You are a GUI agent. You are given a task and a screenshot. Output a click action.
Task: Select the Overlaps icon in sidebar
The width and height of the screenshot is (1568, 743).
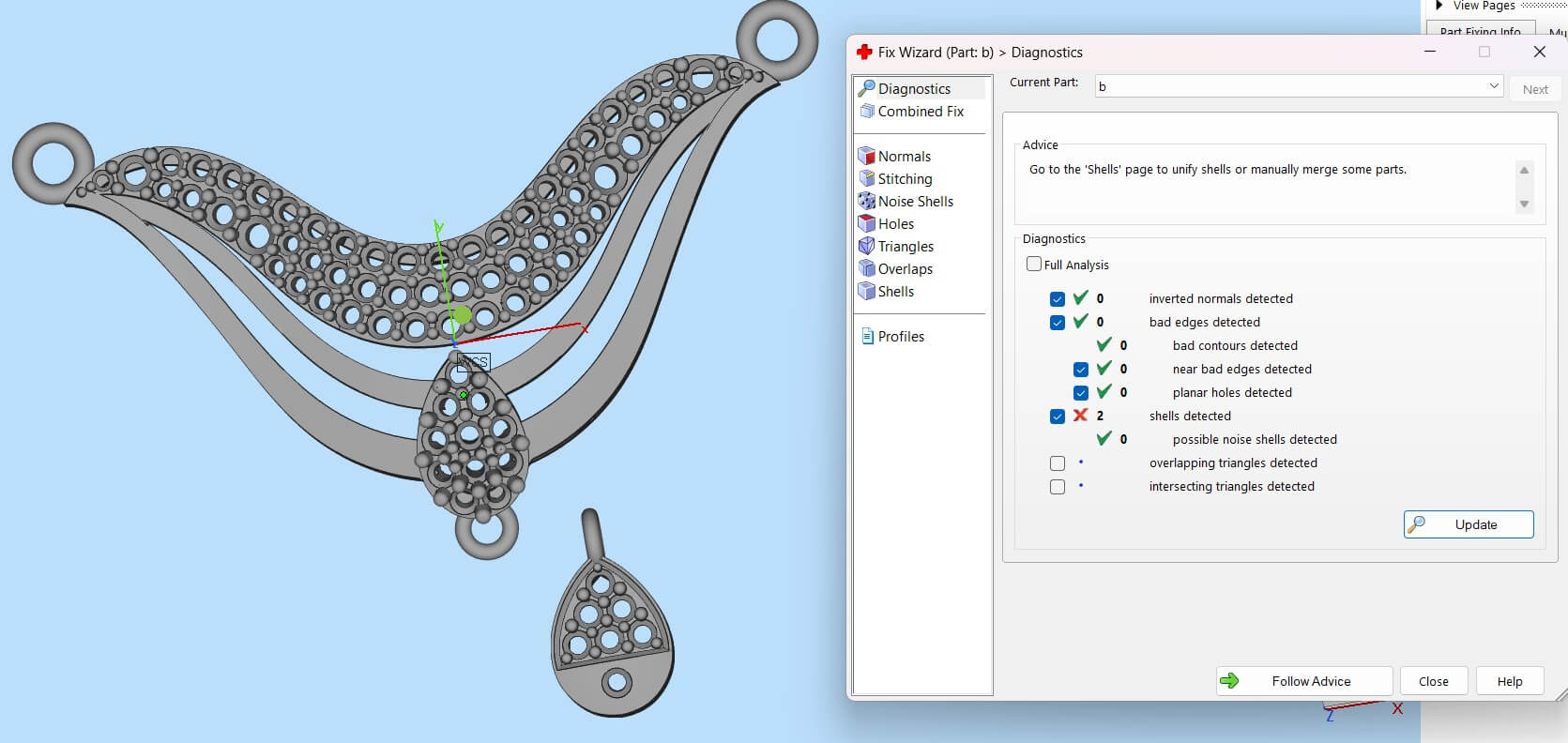click(867, 269)
